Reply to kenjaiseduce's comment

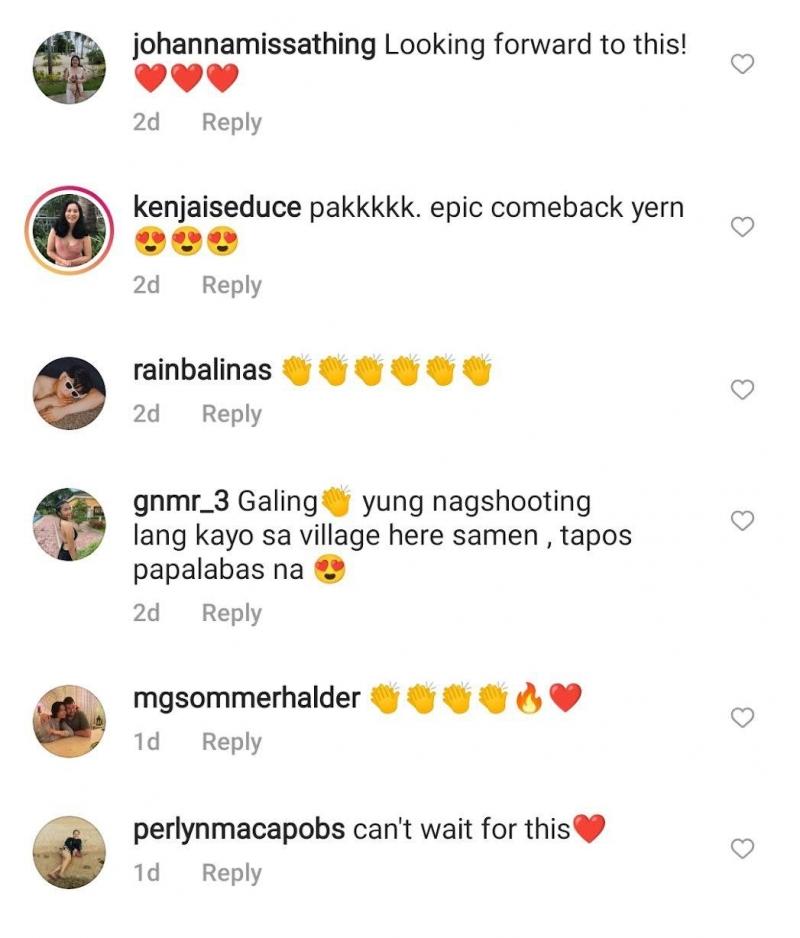click(231, 285)
